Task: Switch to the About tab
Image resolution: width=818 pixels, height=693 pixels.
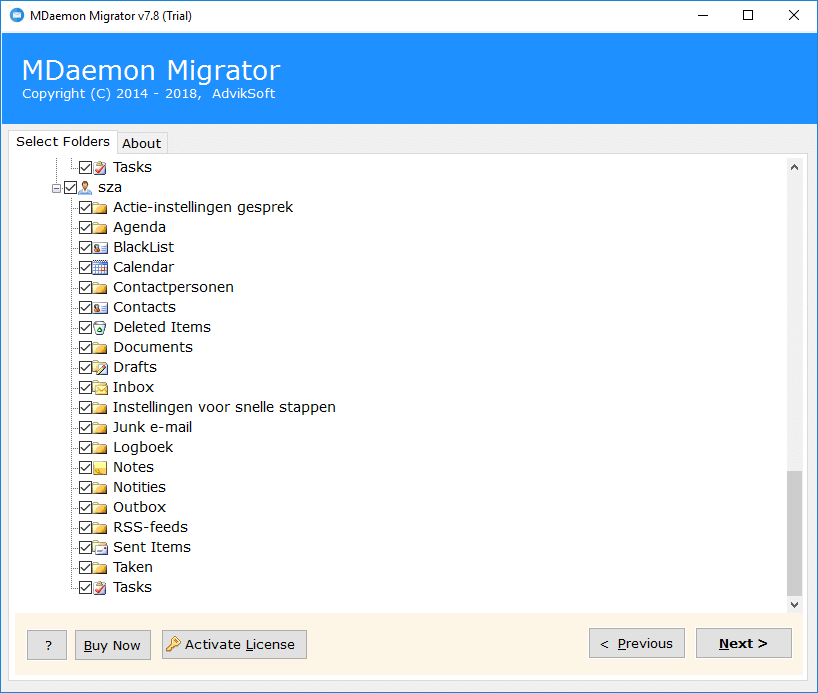Action: 141,142
